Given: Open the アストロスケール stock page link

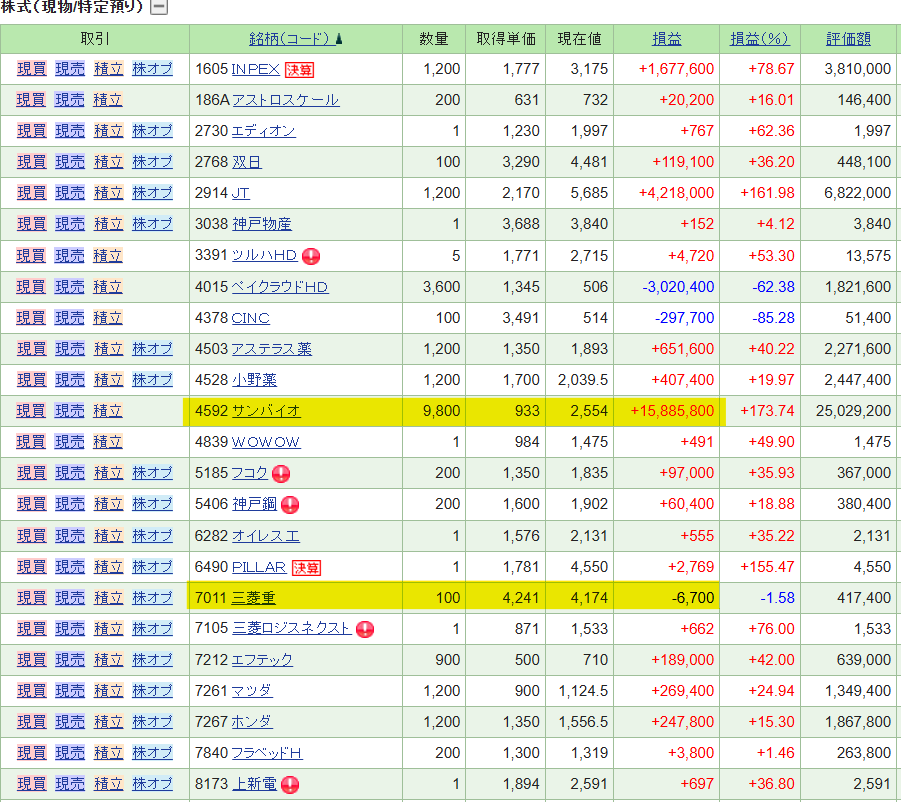Looking at the screenshot, I should coord(285,100).
